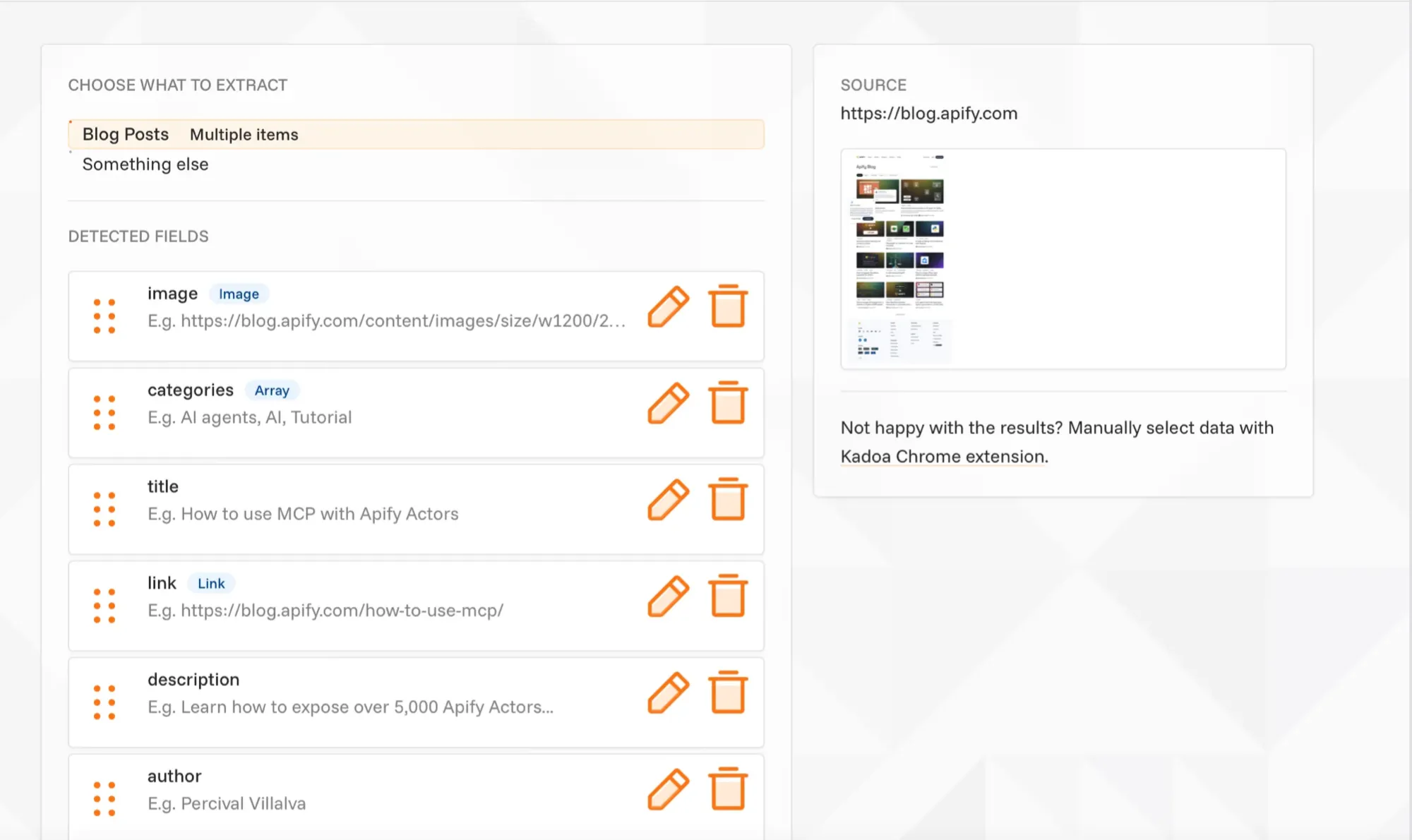Viewport: 1412px width, 840px height.
Task: Click the example link URL how-to-use-mcp
Action: [x=342, y=611]
